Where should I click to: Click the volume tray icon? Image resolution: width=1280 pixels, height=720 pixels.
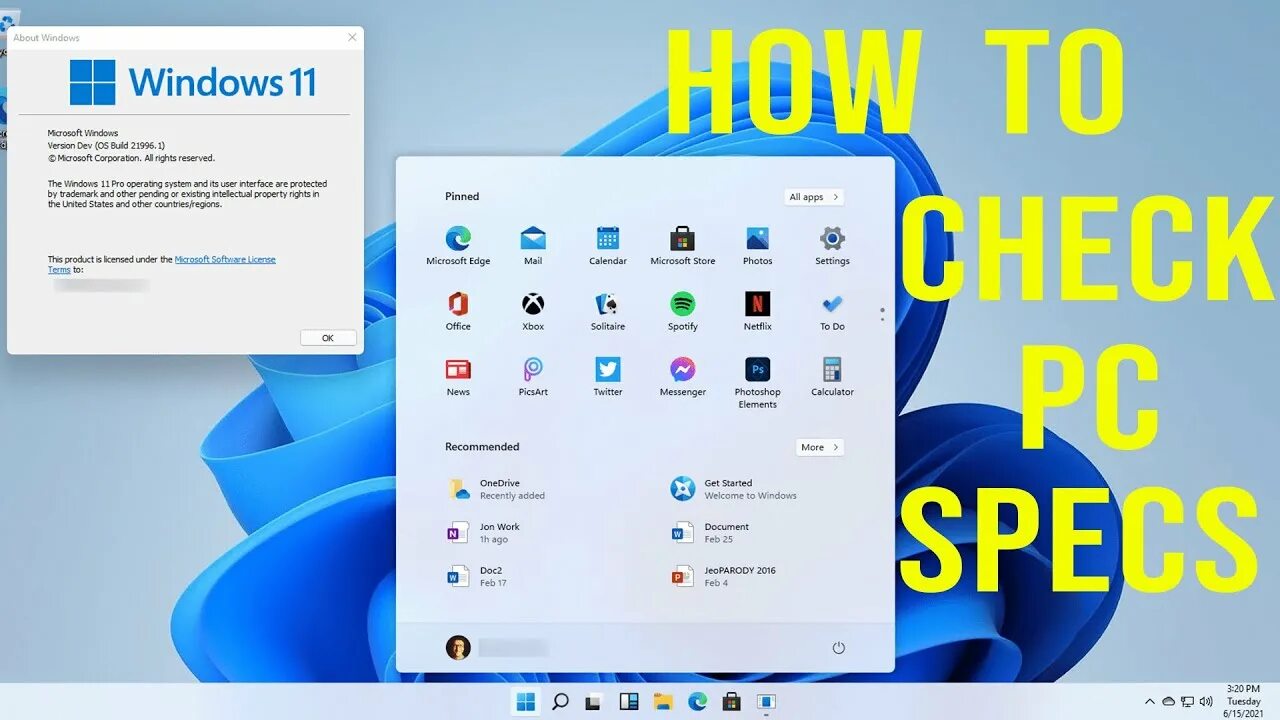pyautogui.click(x=1206, y=702)
